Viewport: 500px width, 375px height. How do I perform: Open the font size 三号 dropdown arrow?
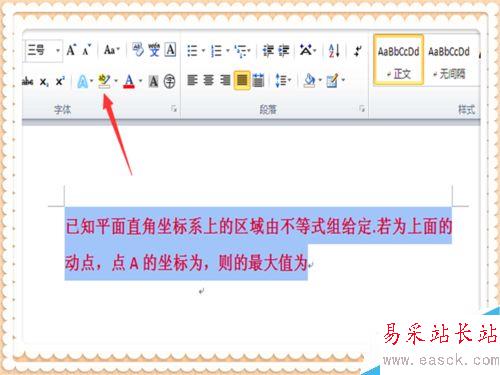[58, 51]
